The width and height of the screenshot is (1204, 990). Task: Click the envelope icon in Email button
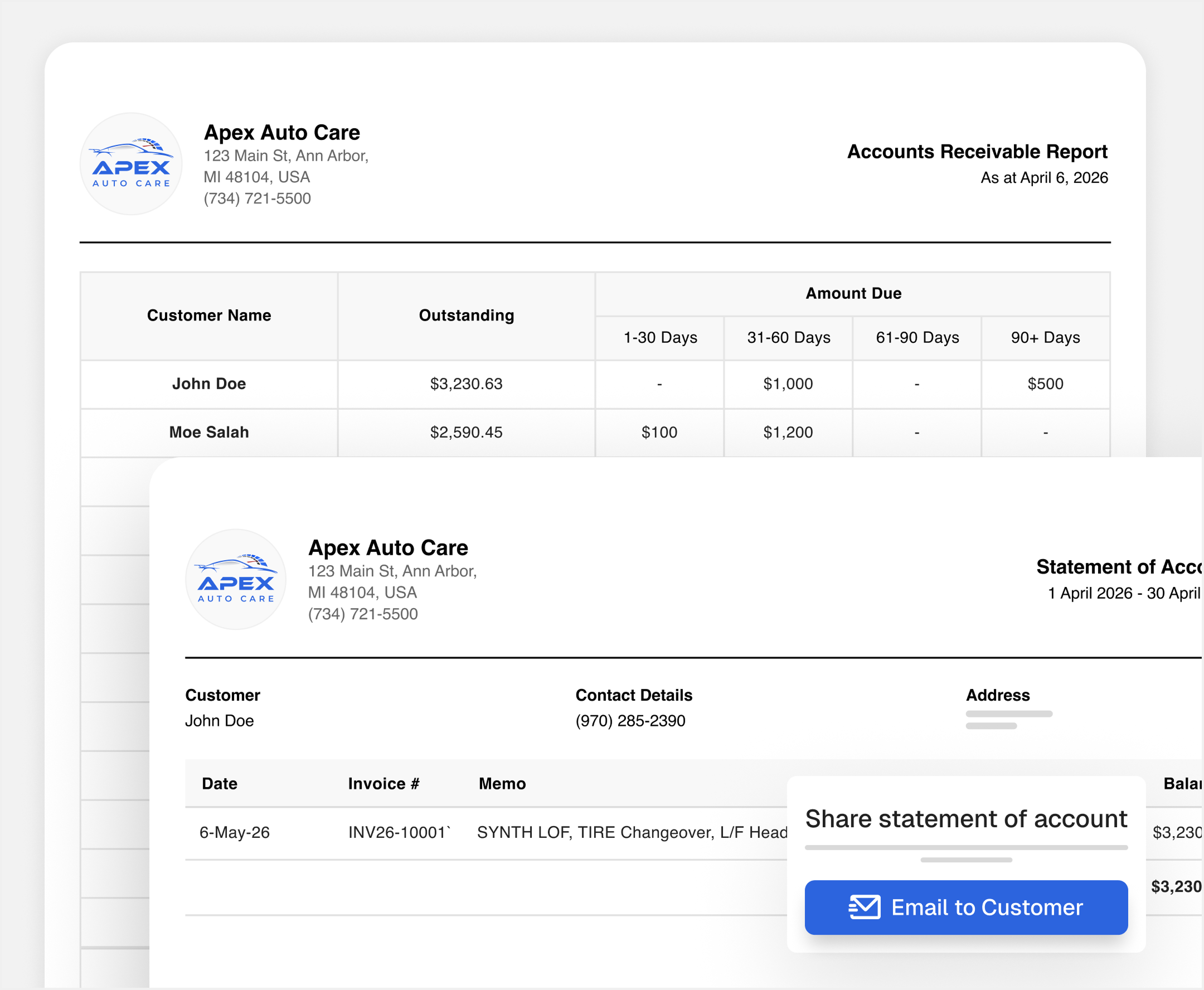(864, 907)
